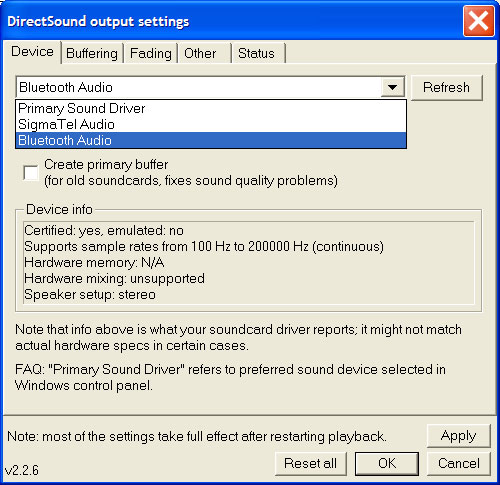Select Primary Sound Driver from list
The width and height of the screenshot is (500, 485).
click(x=211, y=108)
